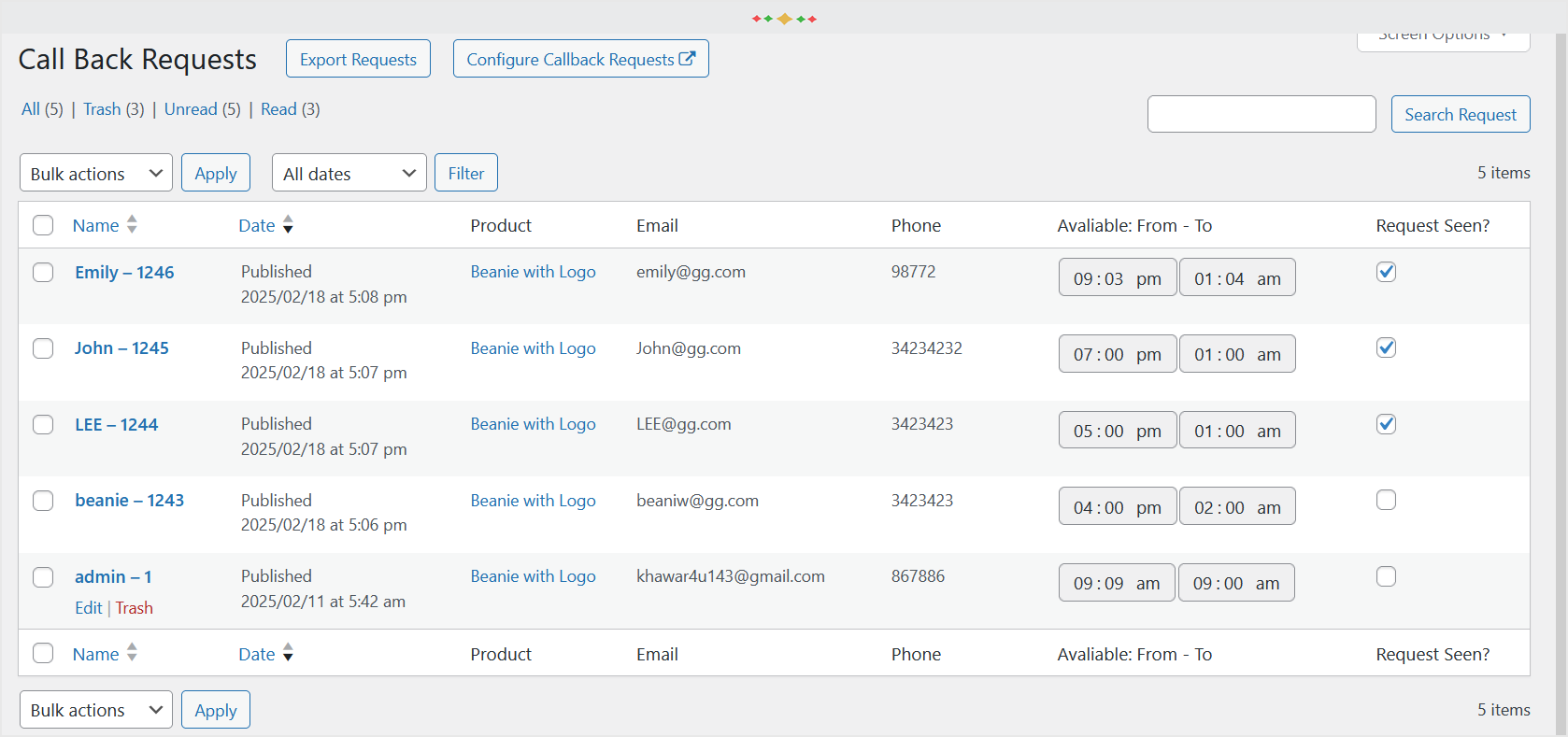Open the LEE – 1244 request

(x=117, y=425)
